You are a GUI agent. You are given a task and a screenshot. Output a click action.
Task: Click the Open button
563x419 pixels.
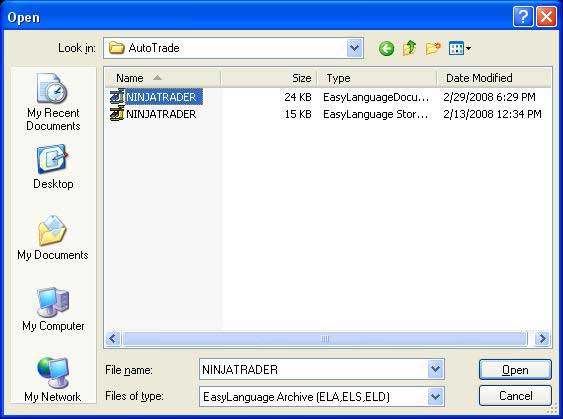(515, 369)
